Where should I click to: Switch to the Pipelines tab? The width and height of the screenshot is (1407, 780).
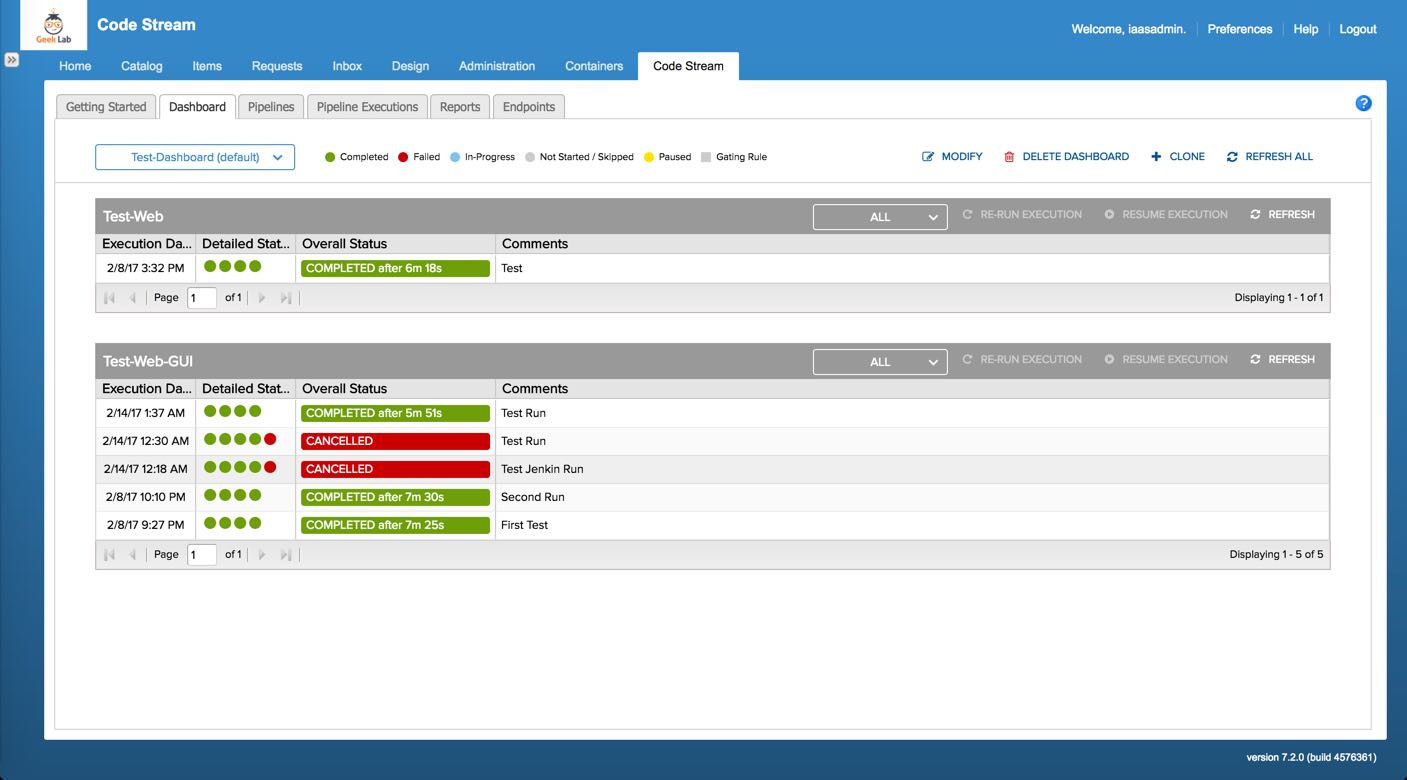pyautogui.click(x=270, y=106)
